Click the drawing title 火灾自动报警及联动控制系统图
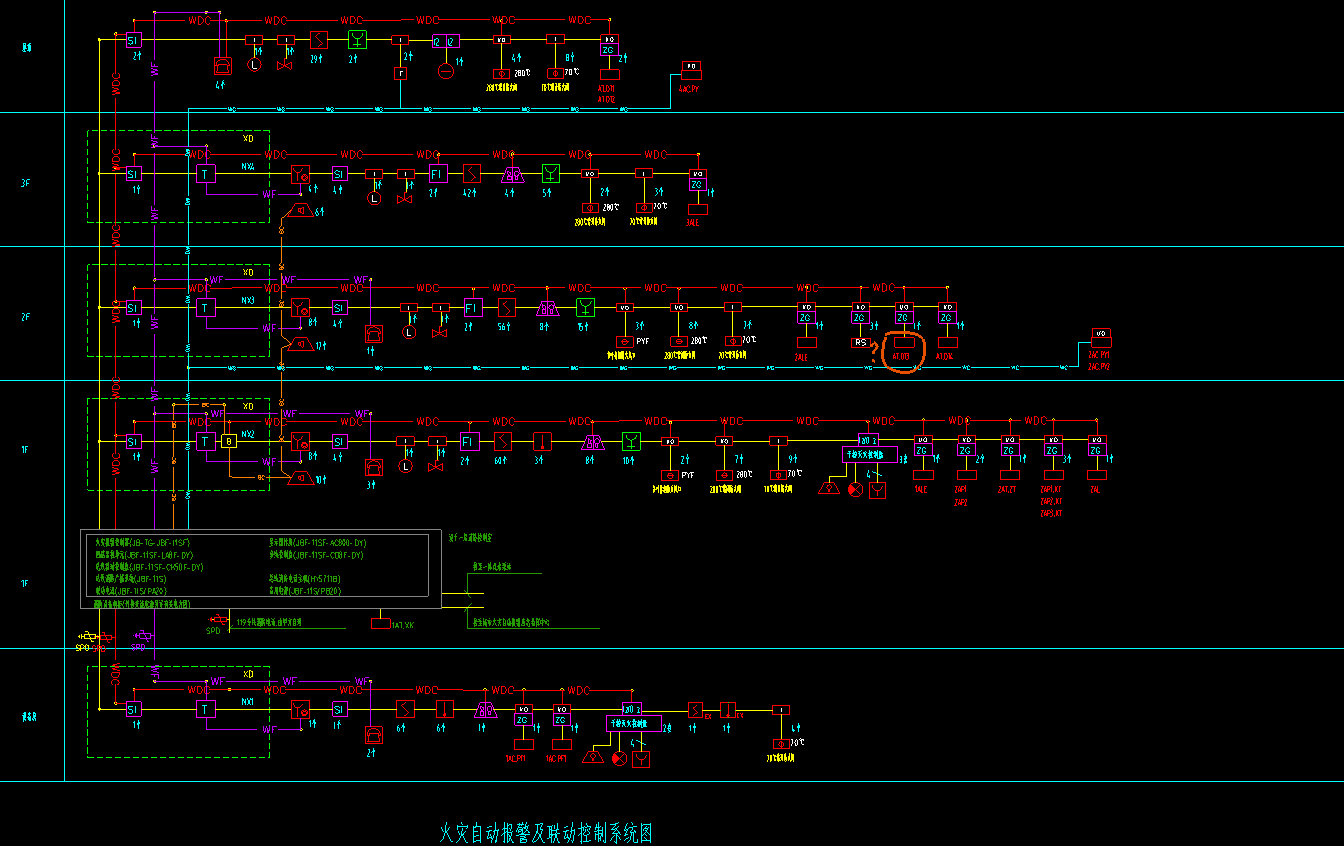 coord(546,832)
